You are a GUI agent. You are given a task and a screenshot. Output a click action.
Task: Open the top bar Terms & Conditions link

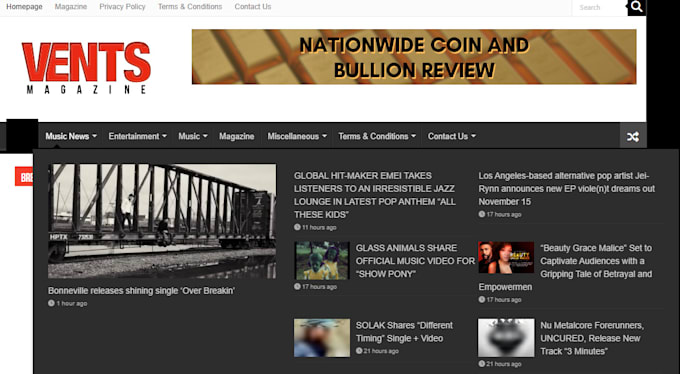pos(190,7)
